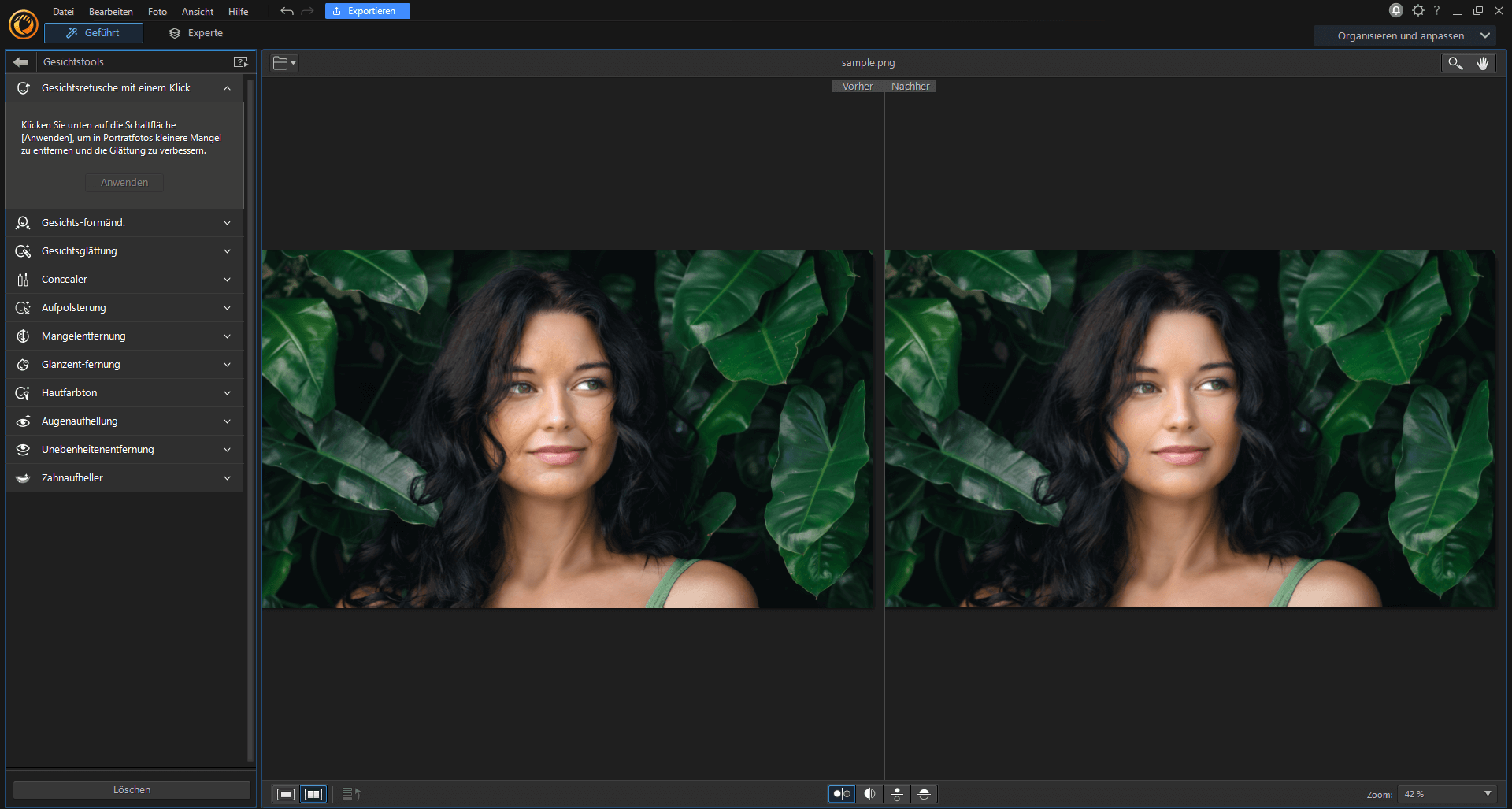Collapse the Gesichtsretusche mit einem Klick panel
Image resolution: width=1512 pixels, height=809 pixels.
click(227, 87)
